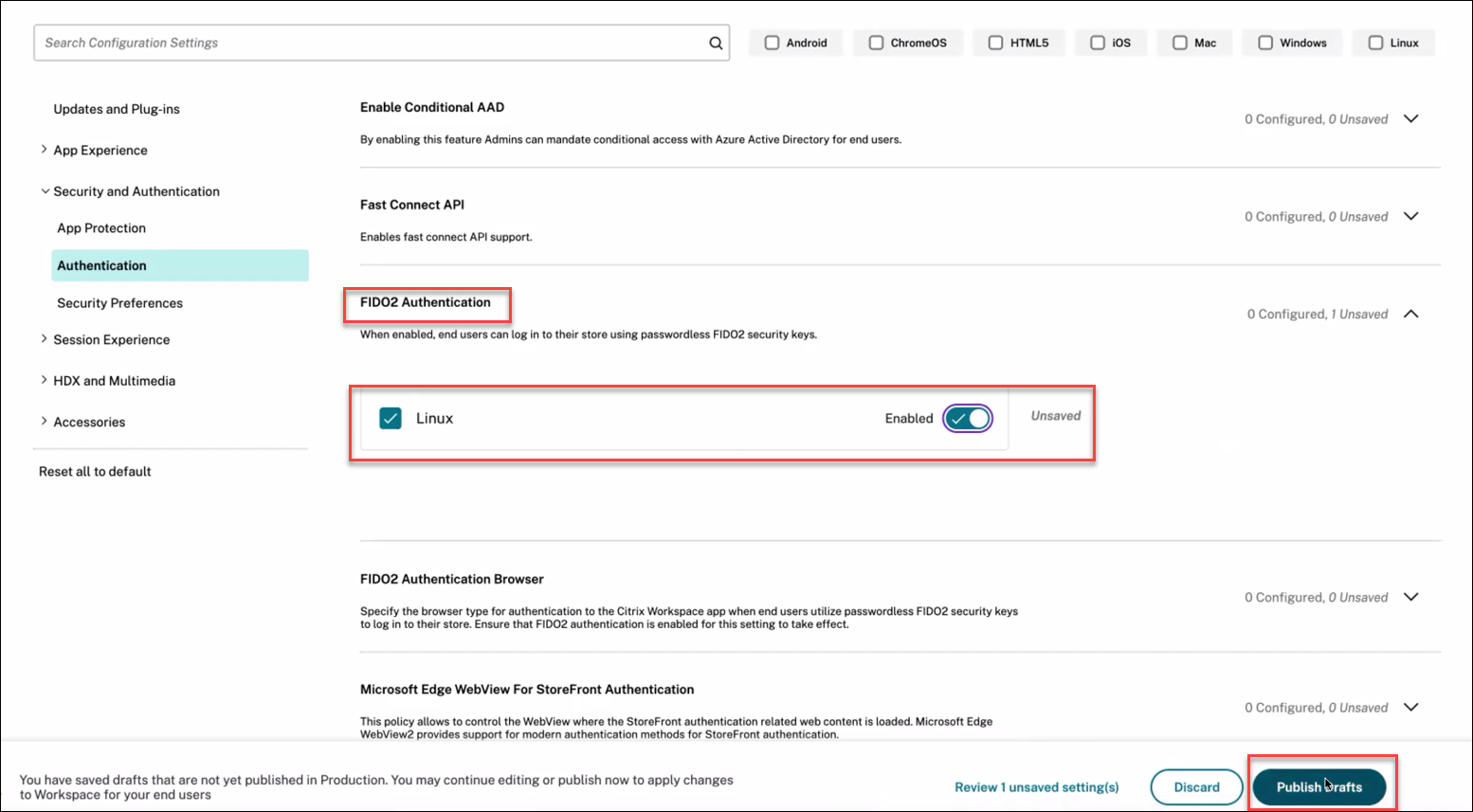Viewport: 1473px width, 812px height.
Task: Disable the Enabled toggle for Linux
Action: tap(967, 418)
